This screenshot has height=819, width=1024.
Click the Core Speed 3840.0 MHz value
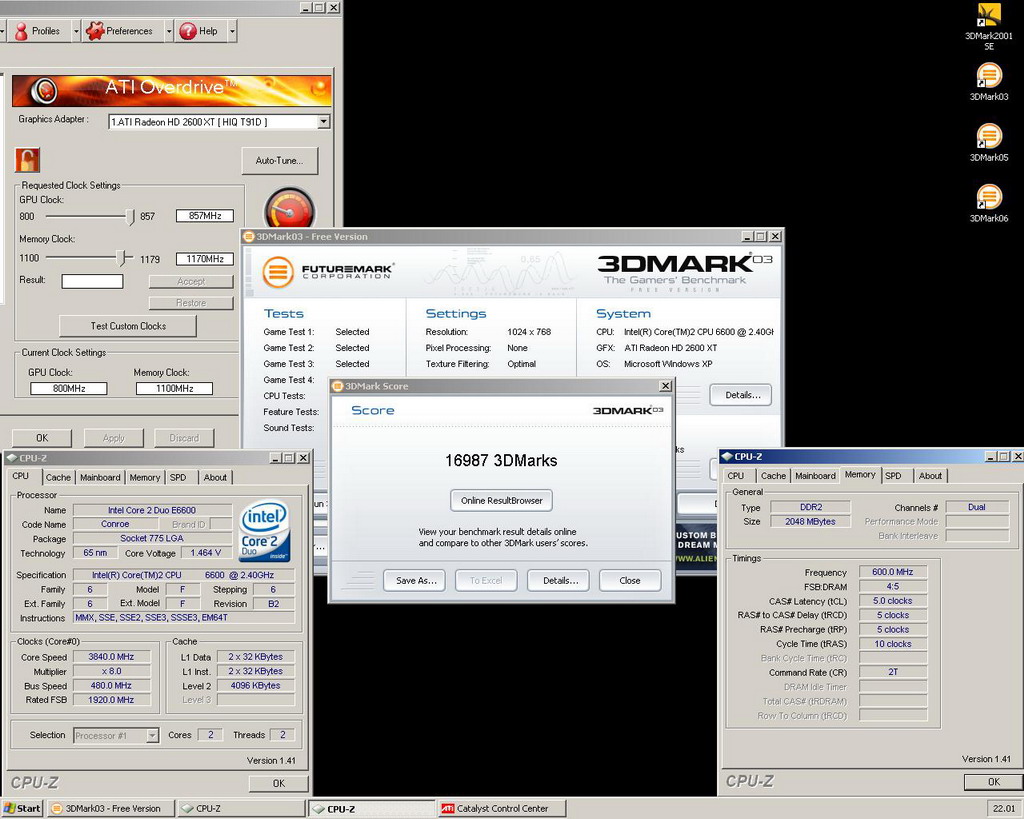coord(111,656)
